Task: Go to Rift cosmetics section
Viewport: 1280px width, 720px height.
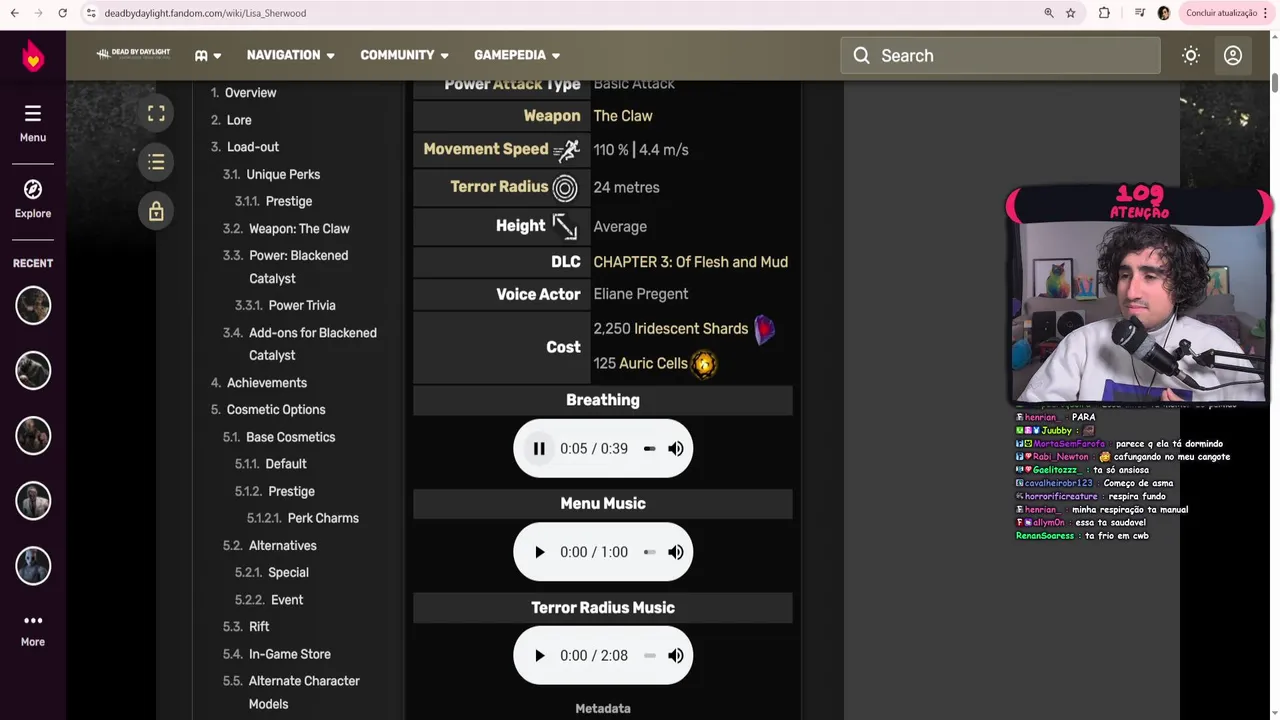Action: click(259, 627)
